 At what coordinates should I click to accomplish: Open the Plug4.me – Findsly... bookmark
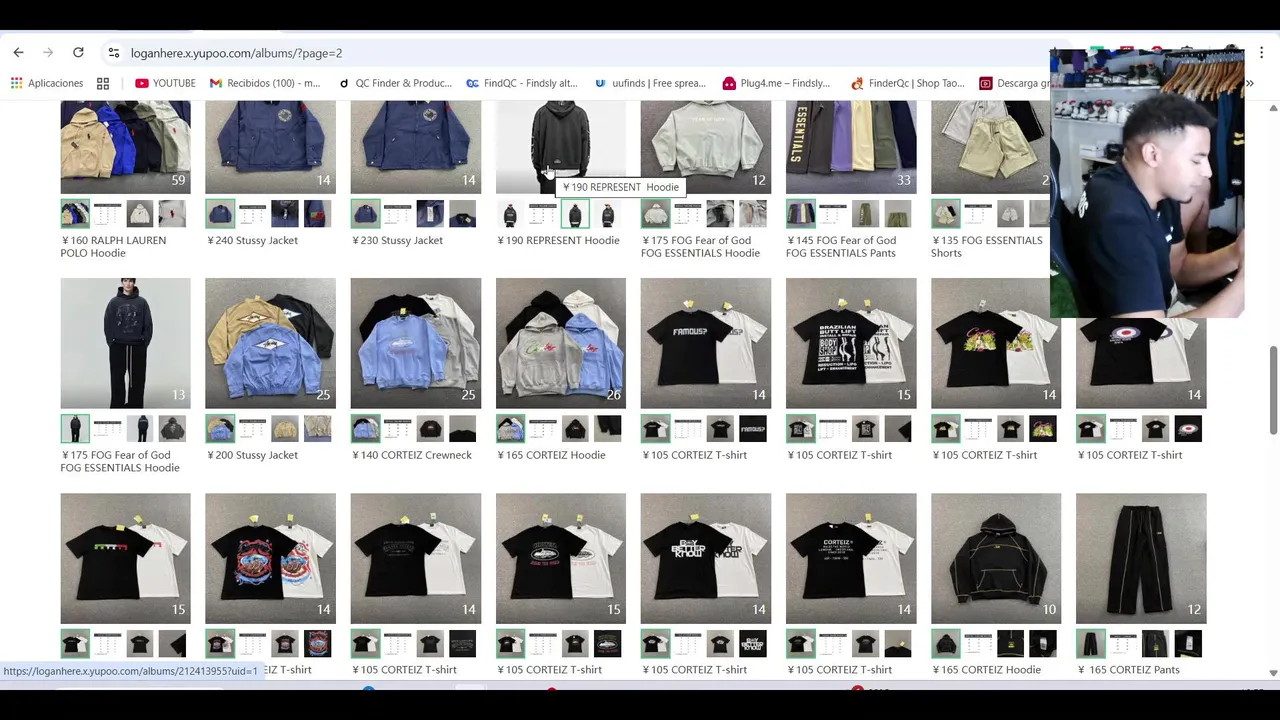(777, 83)
